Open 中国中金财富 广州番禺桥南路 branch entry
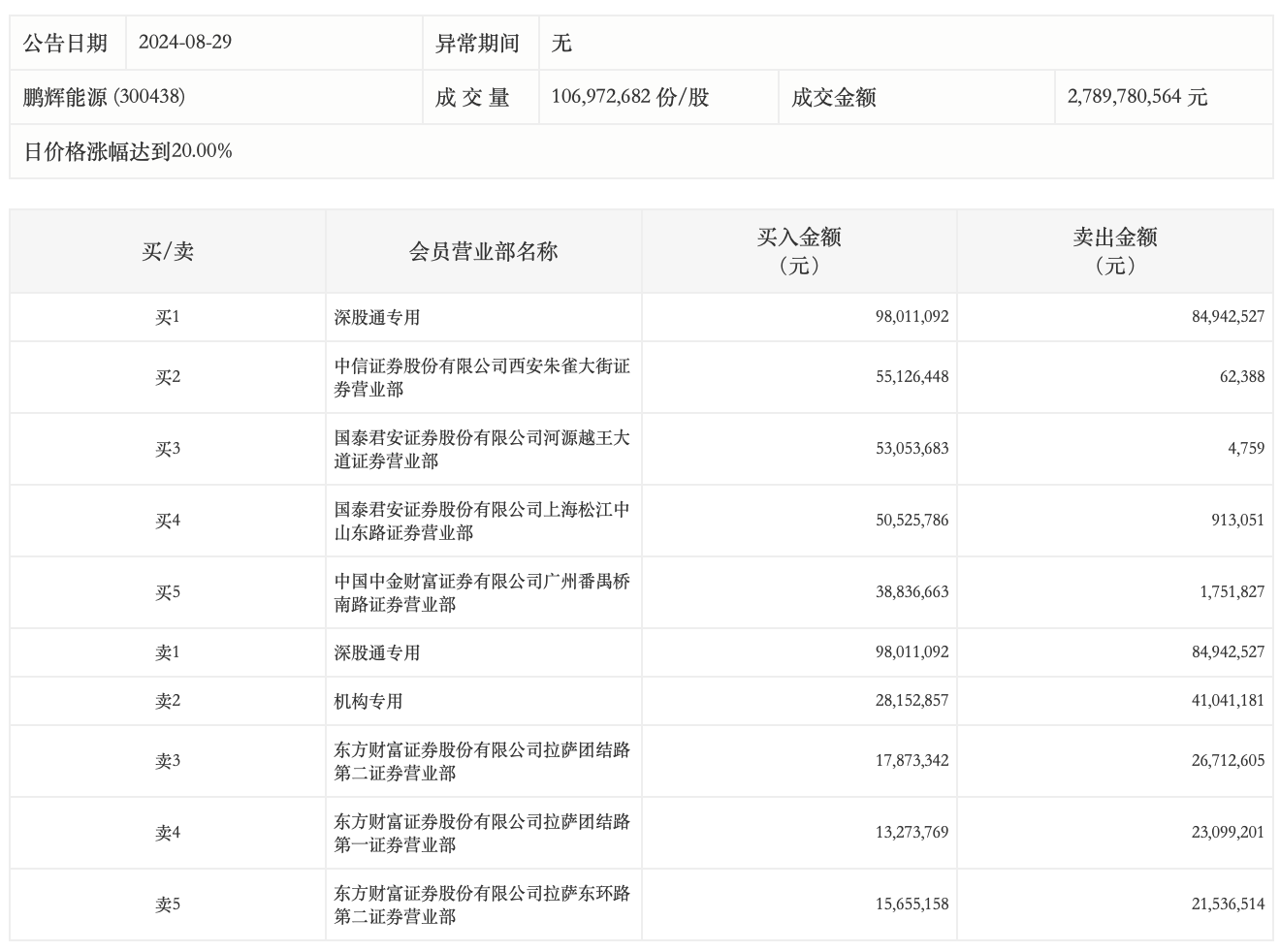Image resolution: width=1280 pixels, height=952 pixels. (x=482, y=593)
